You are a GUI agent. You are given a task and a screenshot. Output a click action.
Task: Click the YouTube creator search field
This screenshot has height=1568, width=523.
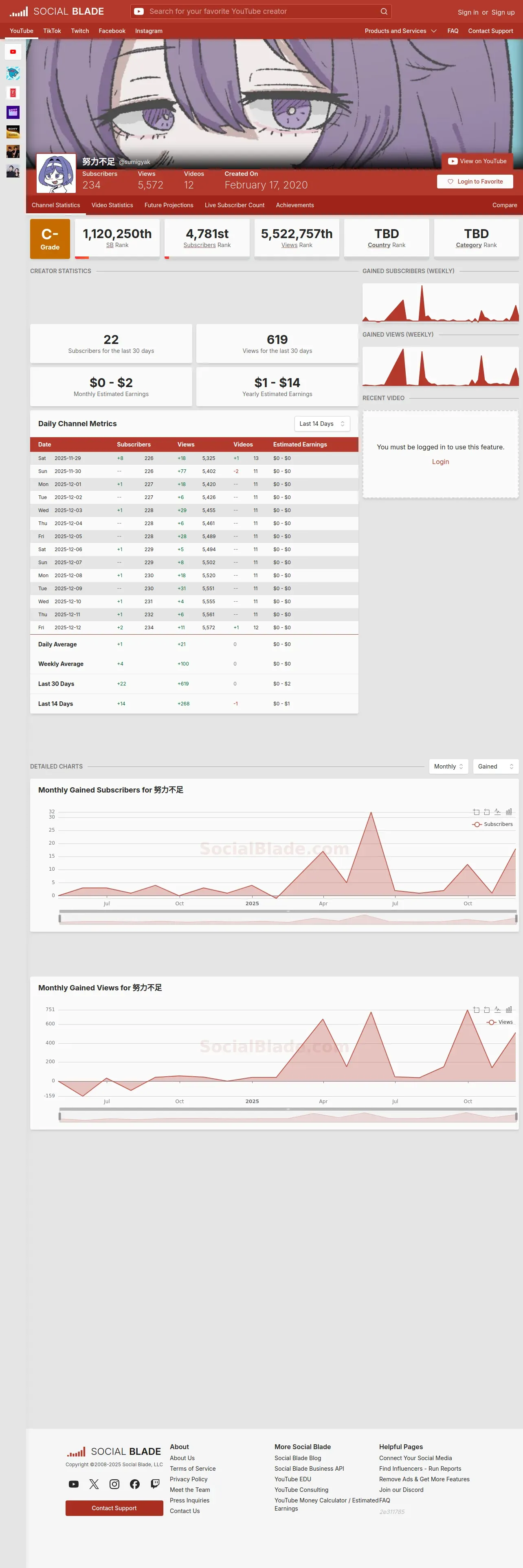(x=262, y=11)
